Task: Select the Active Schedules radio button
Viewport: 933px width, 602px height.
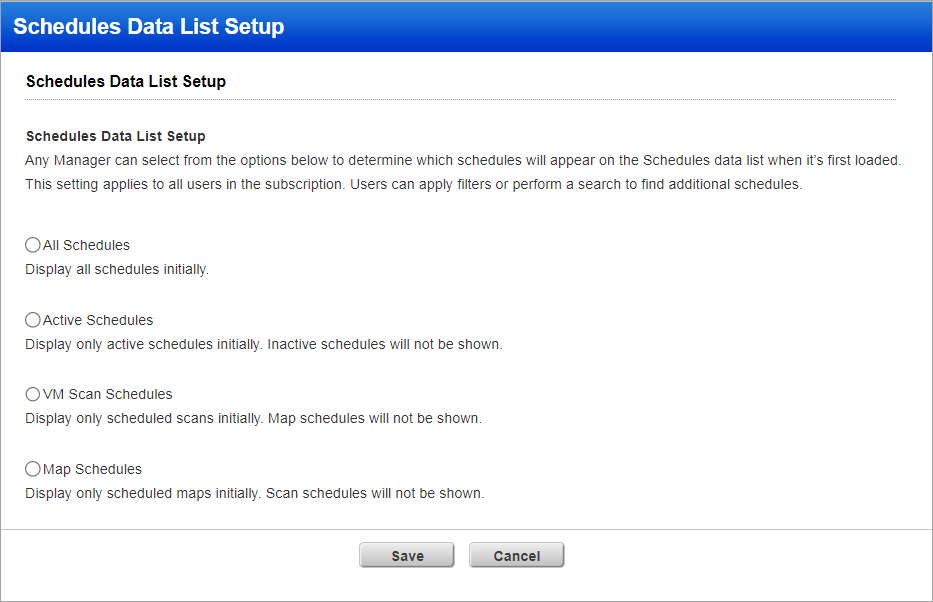Action: [x=32, y=319]
